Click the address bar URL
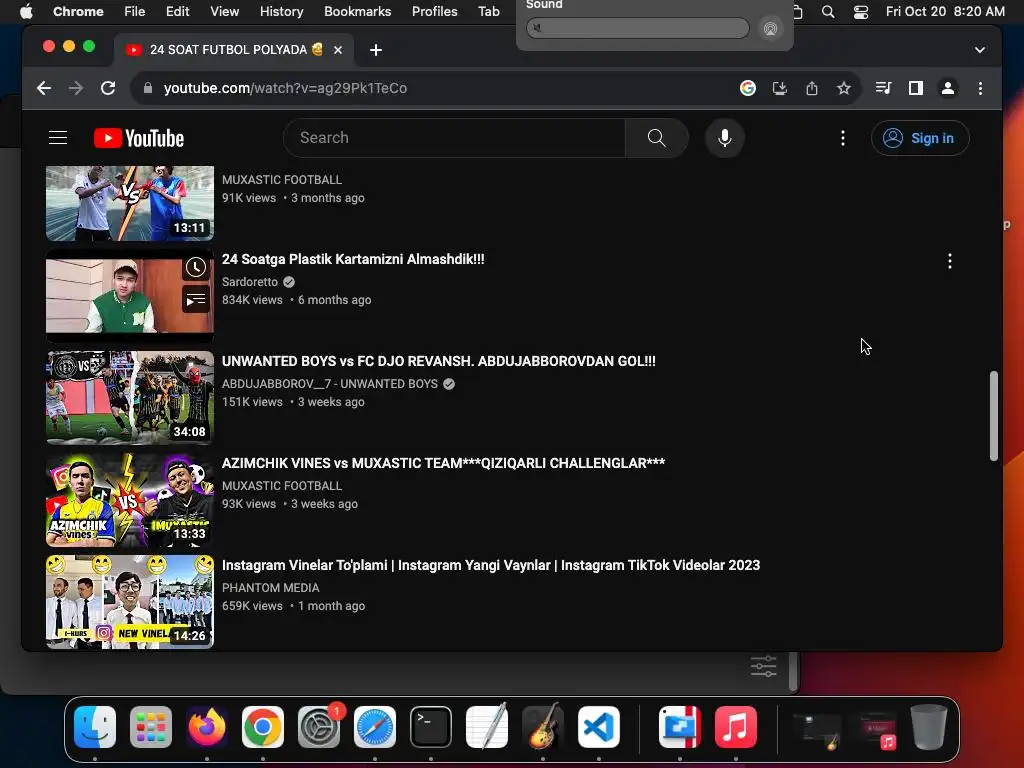The width and height of the screenshot is (1024, 768). (x=285, y=88)
